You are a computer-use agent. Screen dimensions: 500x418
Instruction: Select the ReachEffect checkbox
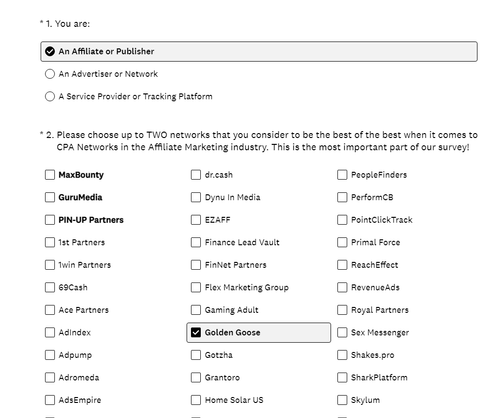coord(342,265)
